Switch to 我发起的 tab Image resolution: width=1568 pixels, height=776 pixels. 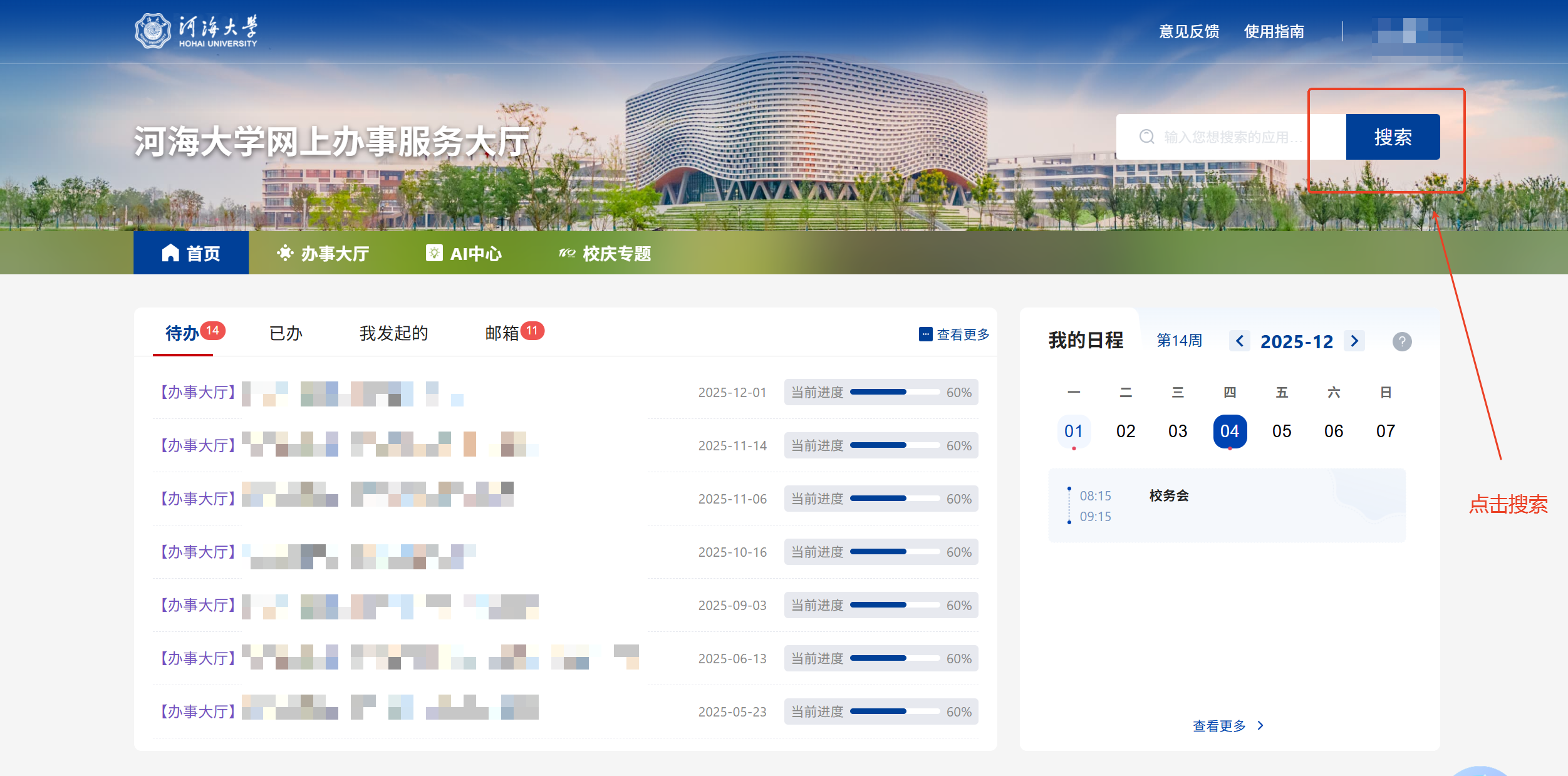[x=393, y=333]
